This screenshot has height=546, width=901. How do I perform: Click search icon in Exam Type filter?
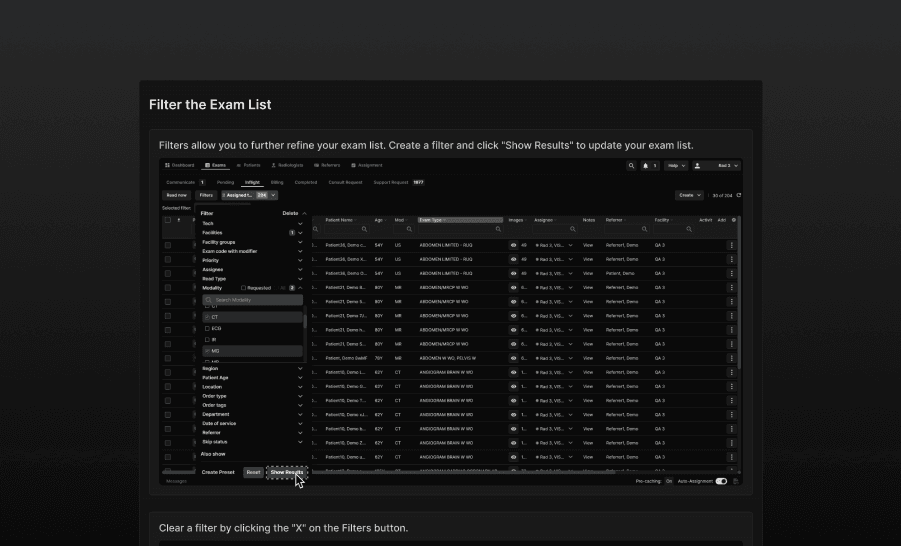(x=498, y=229)
